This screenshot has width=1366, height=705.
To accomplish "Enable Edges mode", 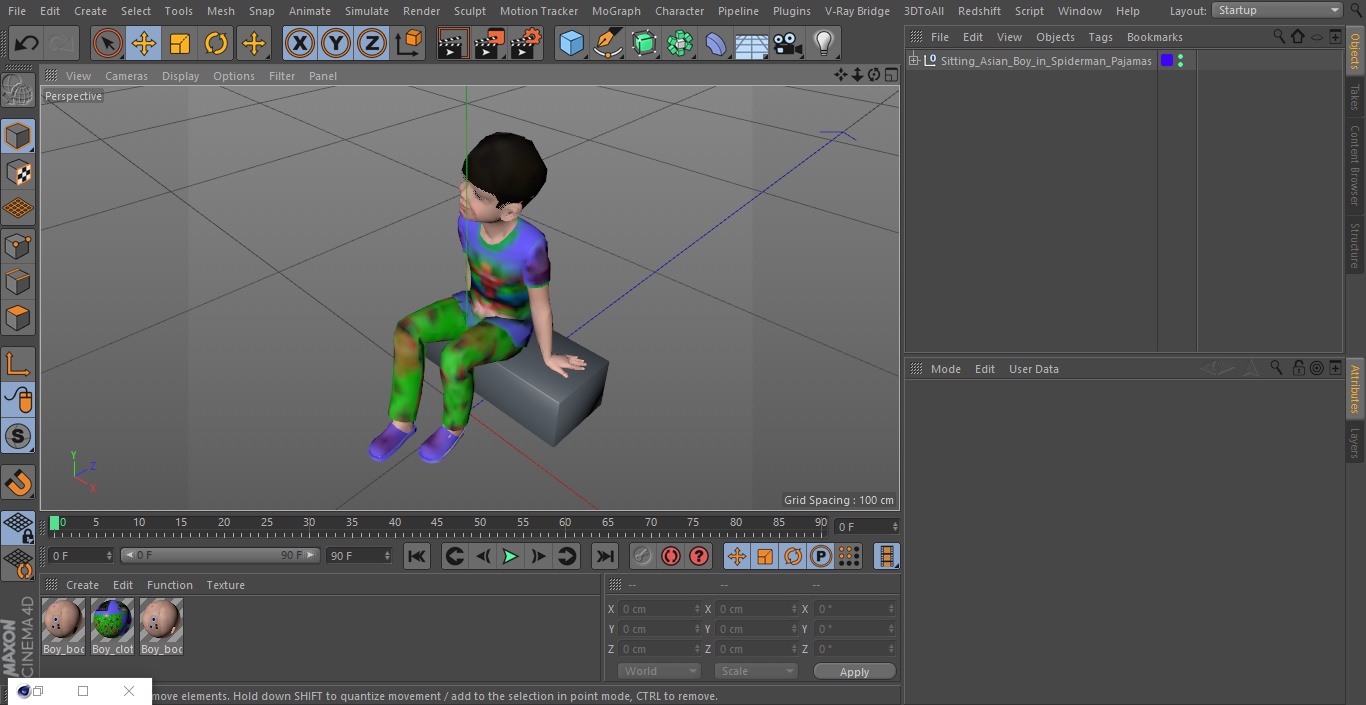I will pyautogui.click(x=19, y=281).
